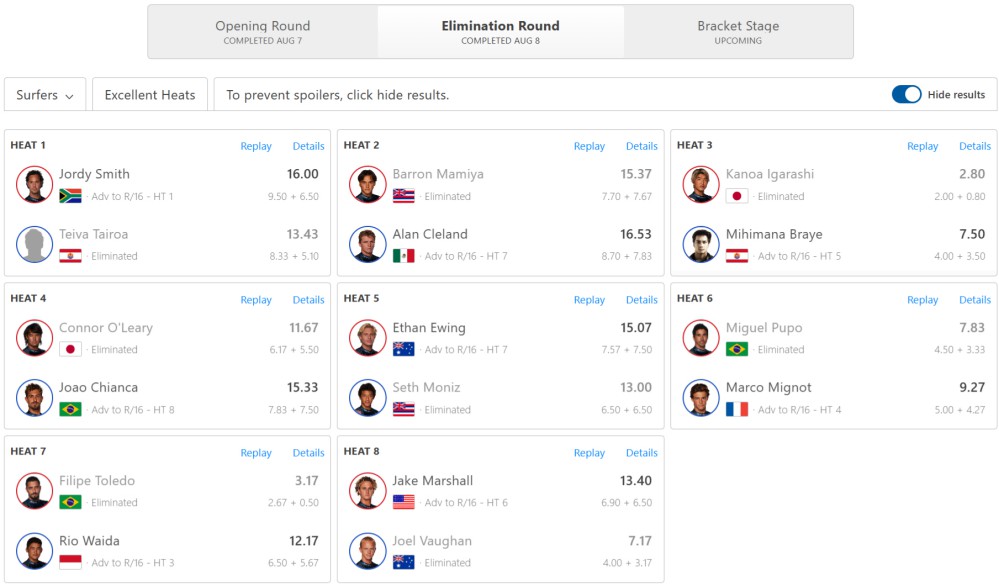Viewport: 999px width, 586px height.
Task: Select the Elimination Round tab
Action: click(x=501, y=32)
